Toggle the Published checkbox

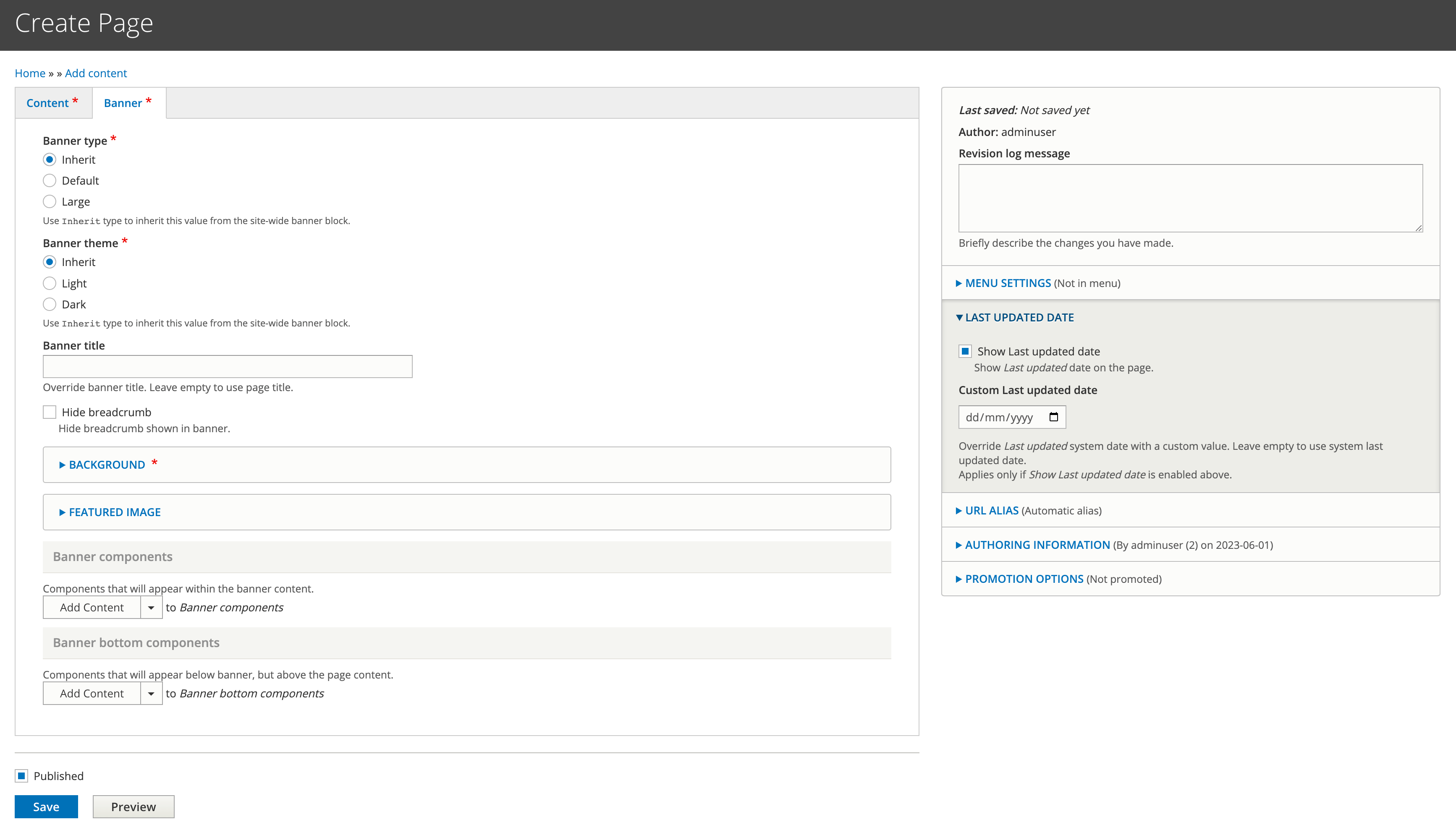pos(22,776)
